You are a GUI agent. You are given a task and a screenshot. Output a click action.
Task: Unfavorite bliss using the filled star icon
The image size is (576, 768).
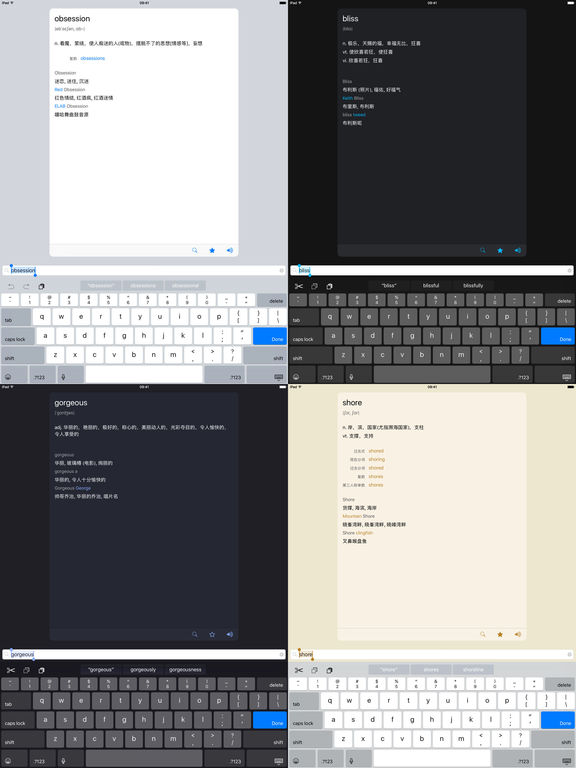(500, 250)
